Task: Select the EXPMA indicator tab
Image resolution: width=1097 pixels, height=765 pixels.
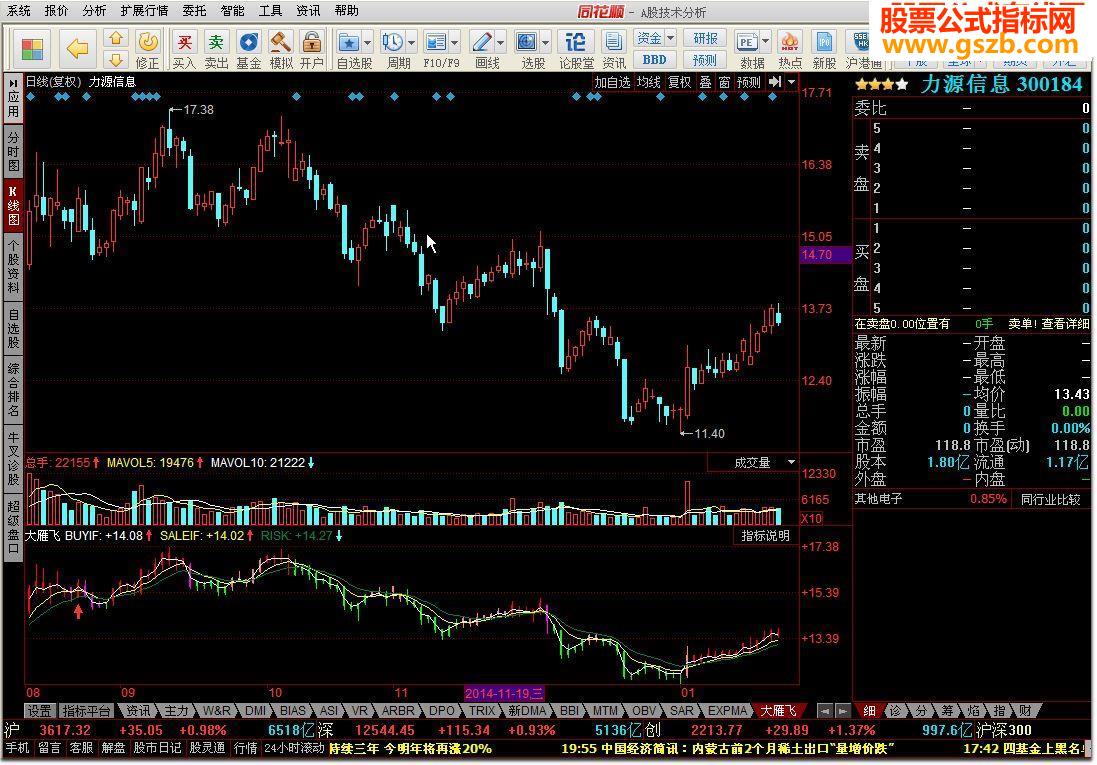Action: click(x=728, y=710)
